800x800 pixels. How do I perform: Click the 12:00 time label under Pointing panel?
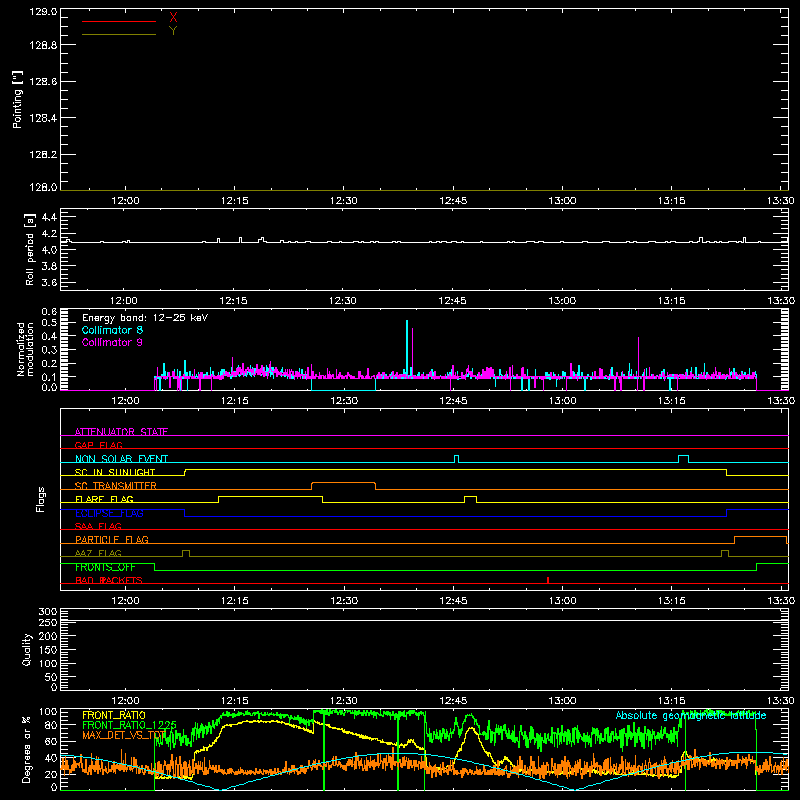tap(125, 201)
